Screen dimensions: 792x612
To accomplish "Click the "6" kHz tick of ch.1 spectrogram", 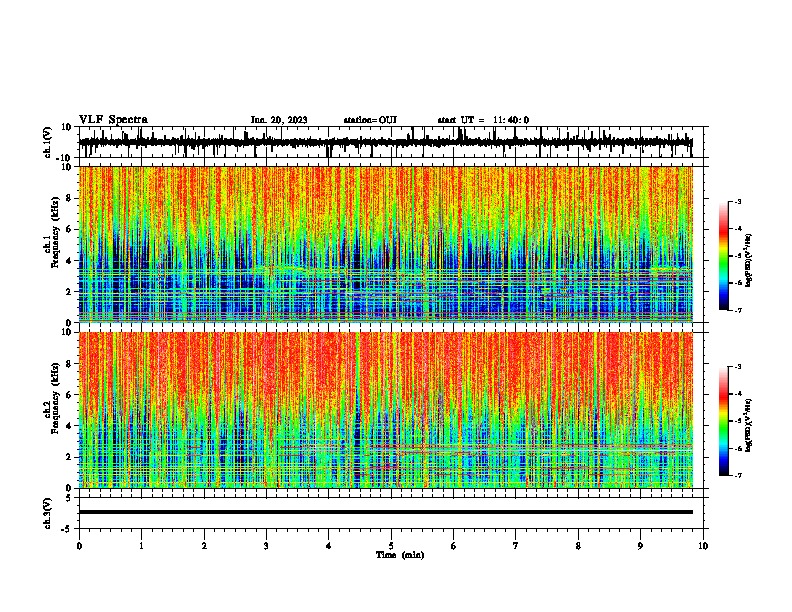I will pos(69,229).
